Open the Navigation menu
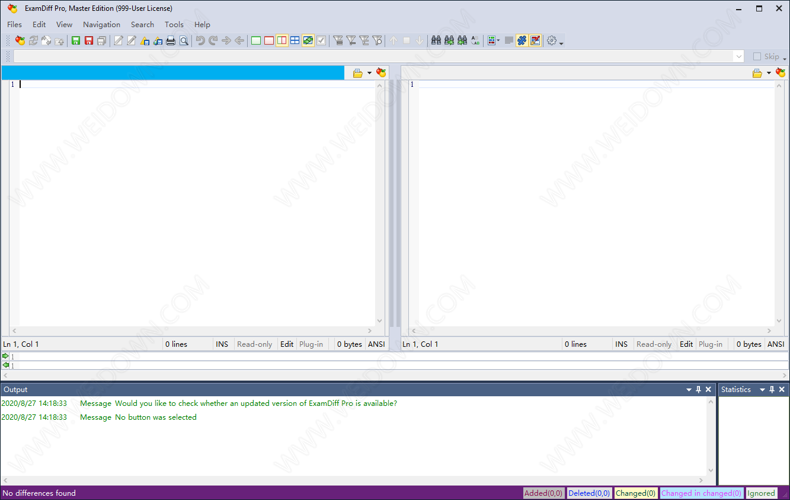This screenshot has height=500, width=790. [101, 24]
